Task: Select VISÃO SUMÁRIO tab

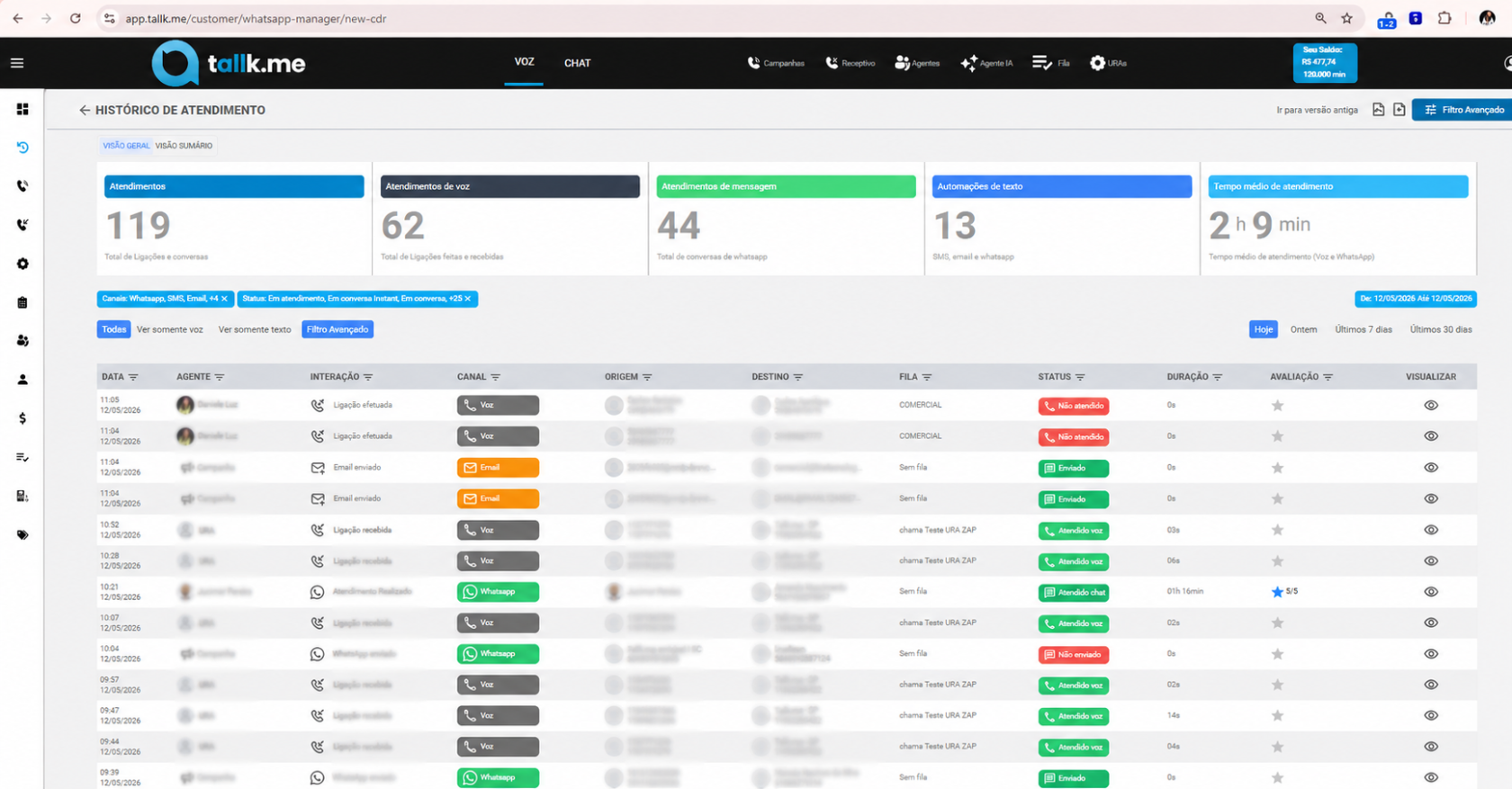Action: tap(184, 146)
